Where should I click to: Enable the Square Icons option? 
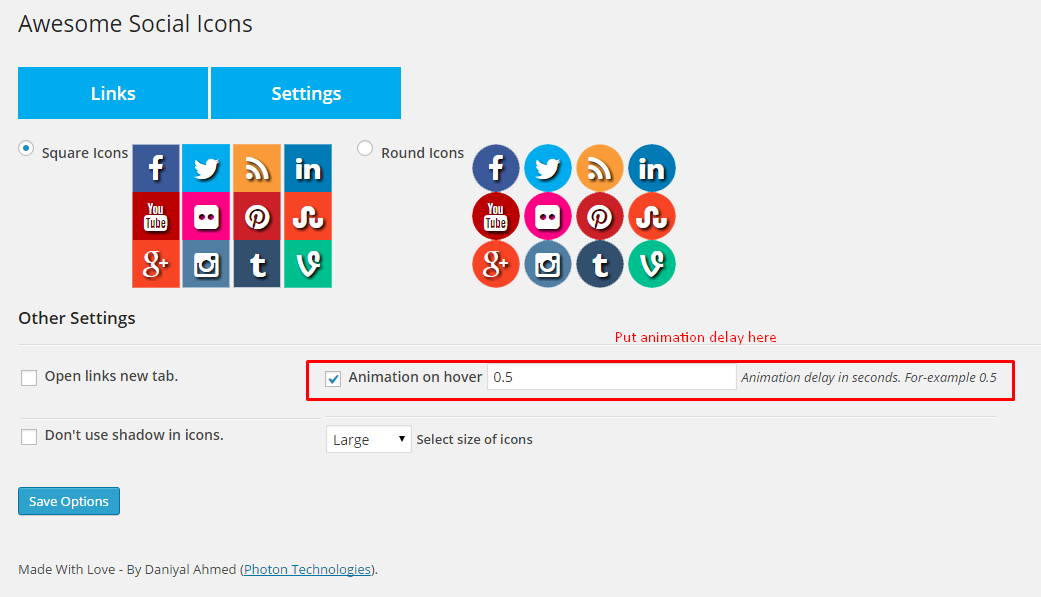[x=25, y=148]
